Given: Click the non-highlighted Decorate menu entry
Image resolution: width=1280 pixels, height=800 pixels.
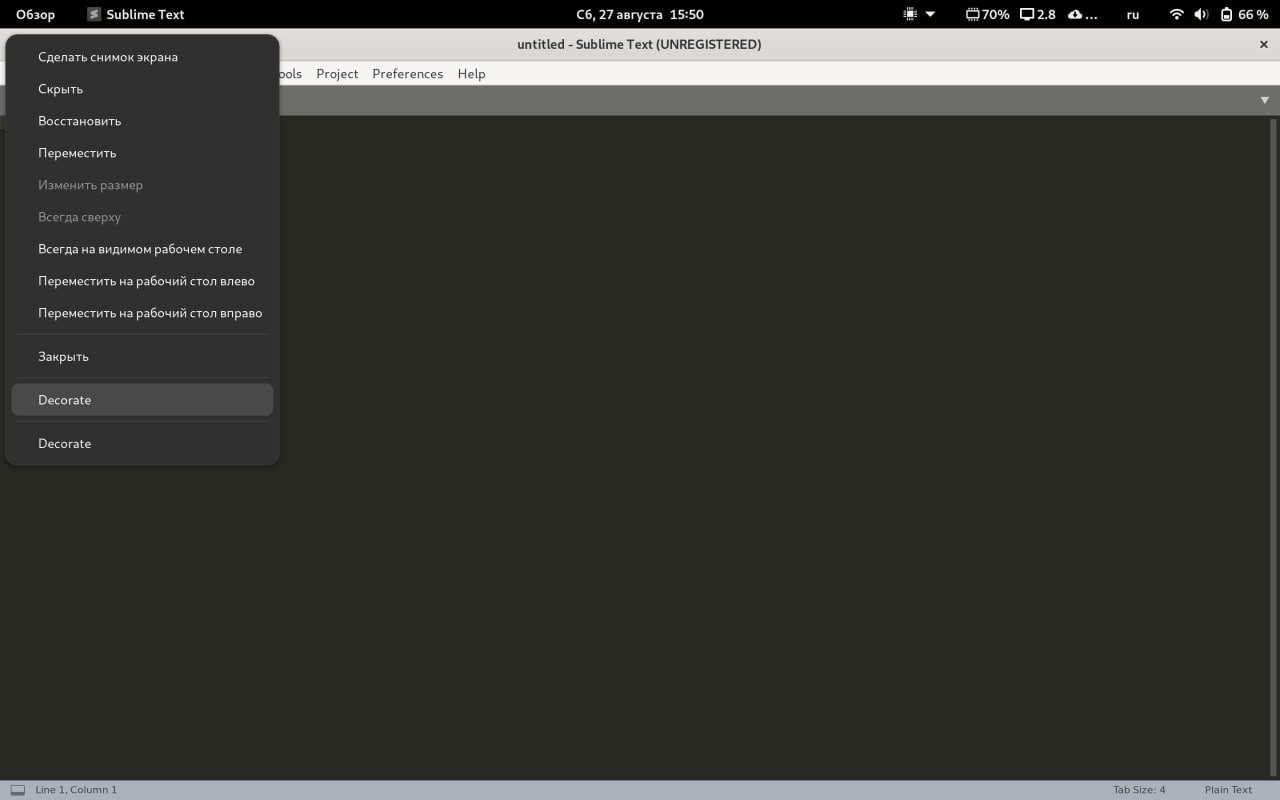Looking at the screenshot, I should tap(142, 443).
